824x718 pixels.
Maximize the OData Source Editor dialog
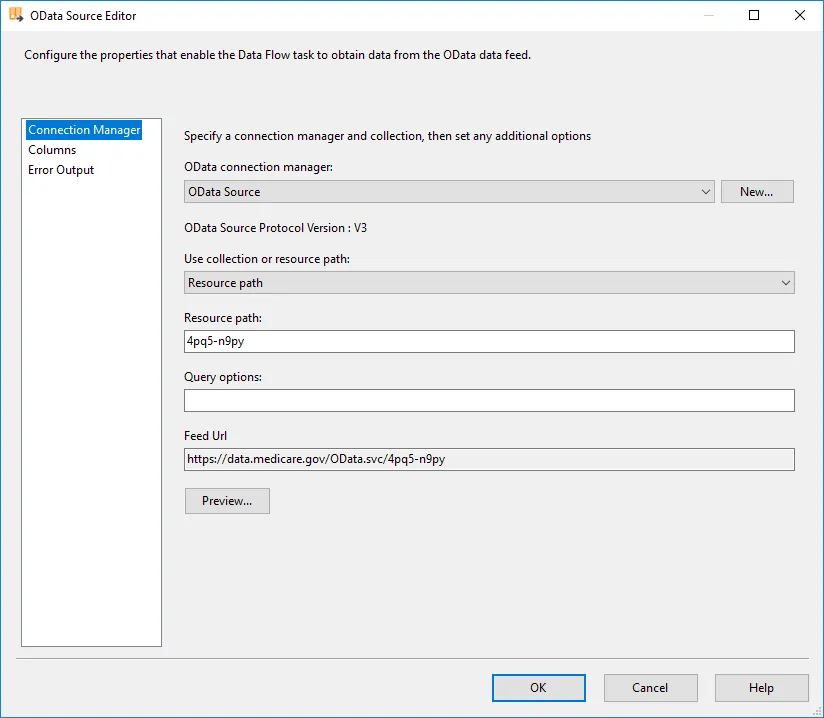pos(754,15)
